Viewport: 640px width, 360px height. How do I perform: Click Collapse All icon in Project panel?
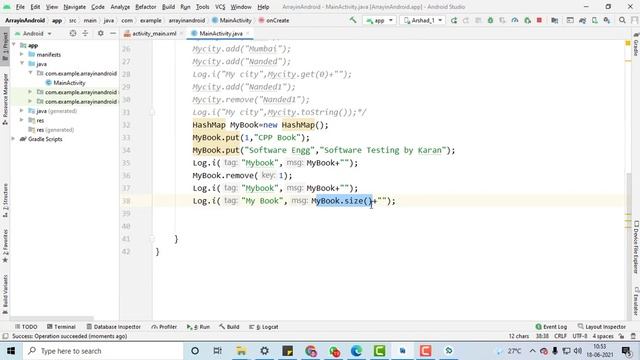pos(85,33)
